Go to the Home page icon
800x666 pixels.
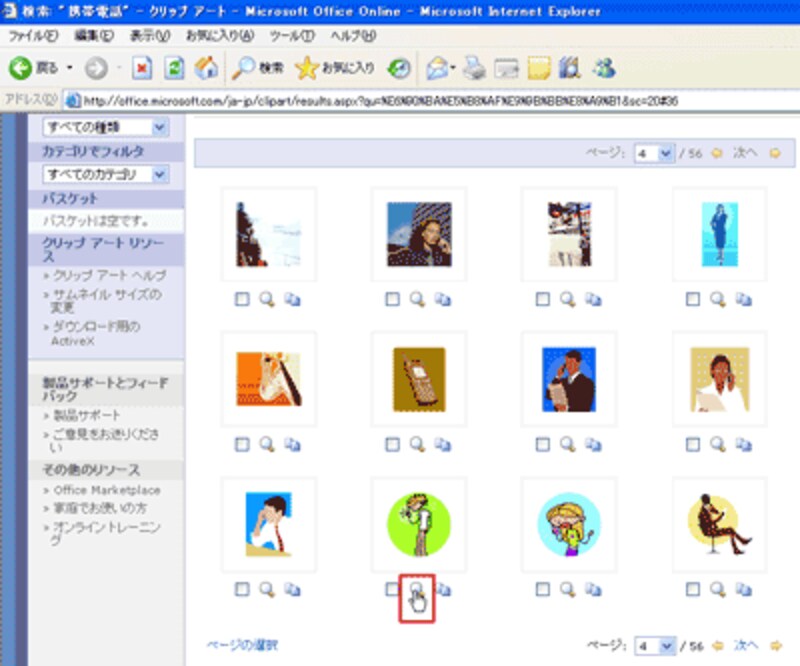206,68
